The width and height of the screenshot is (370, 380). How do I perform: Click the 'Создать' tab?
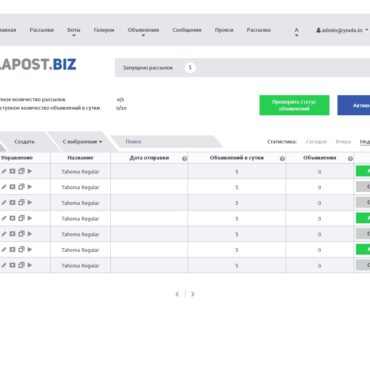[x=24, y=142]
